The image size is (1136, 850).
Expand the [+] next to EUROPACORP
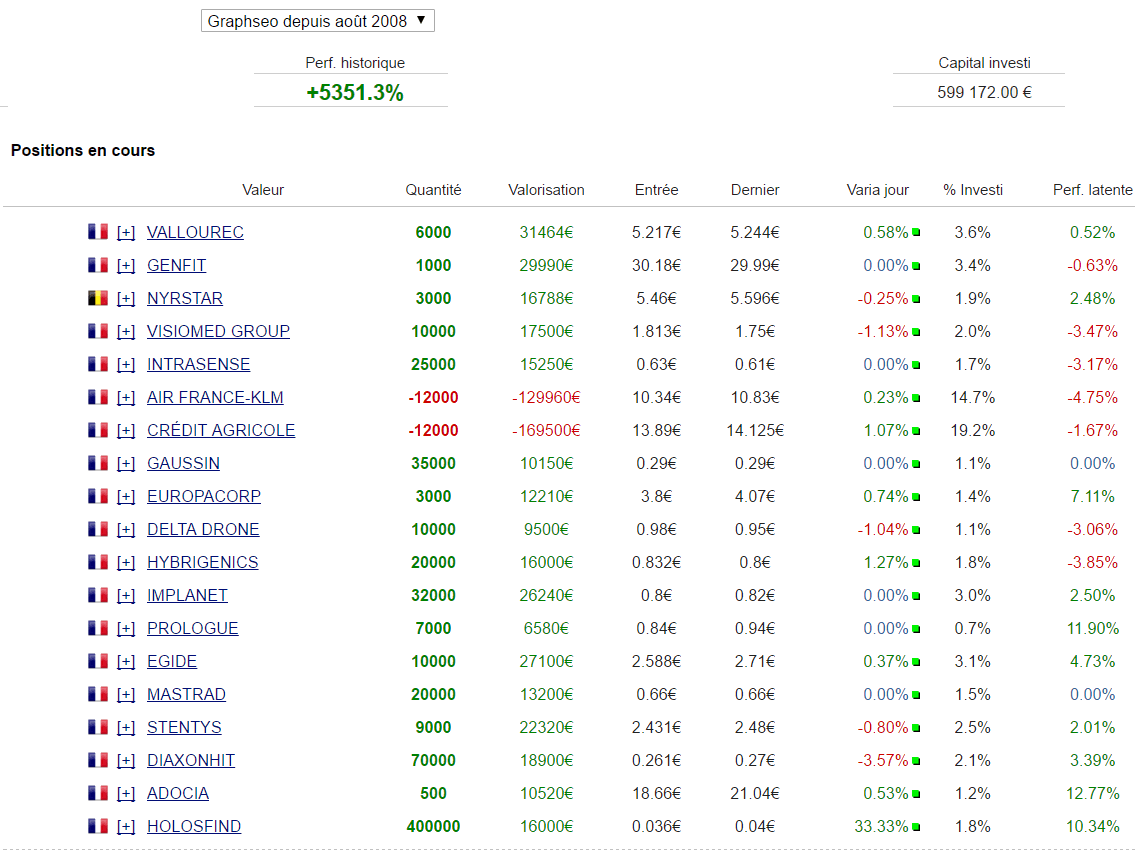[126, 496]
